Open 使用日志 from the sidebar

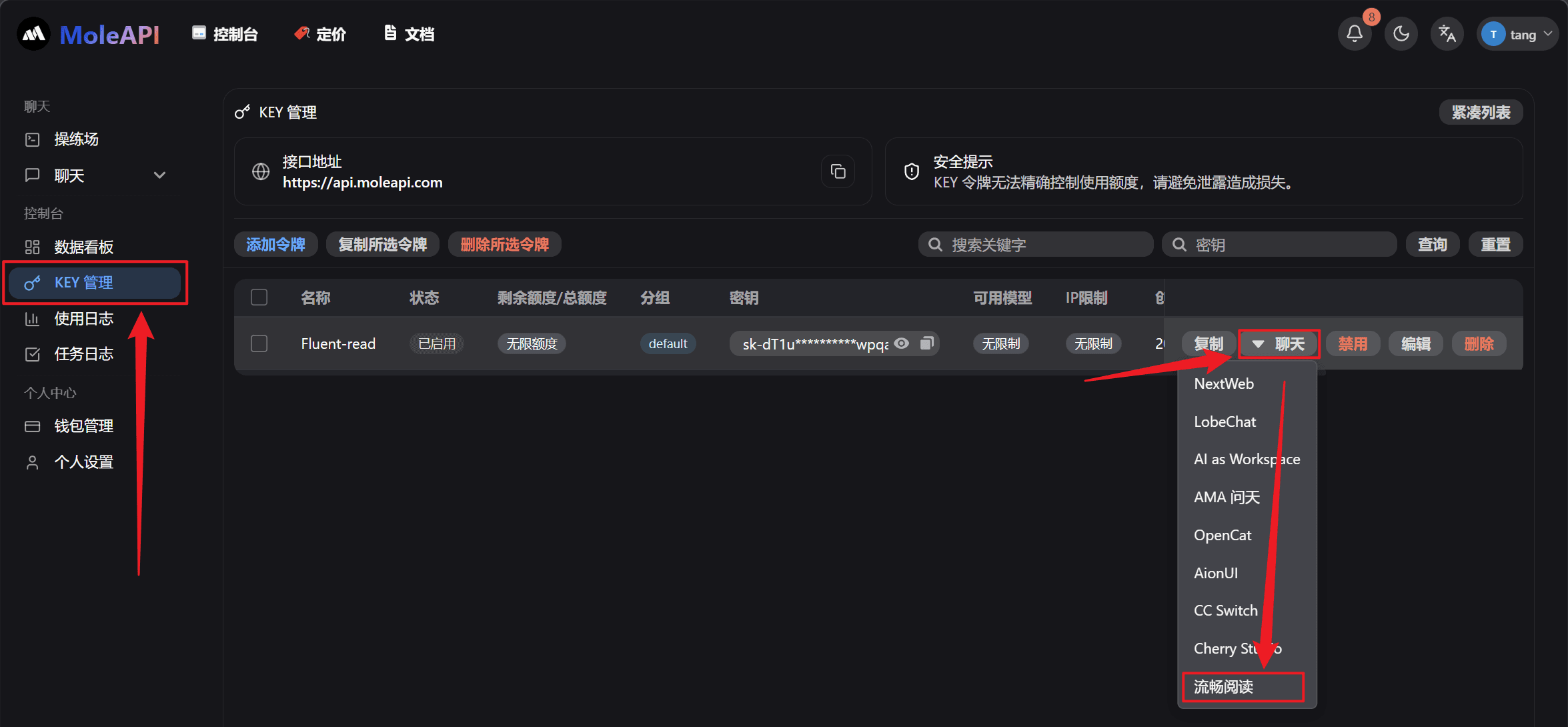click(x=83, y=319)
